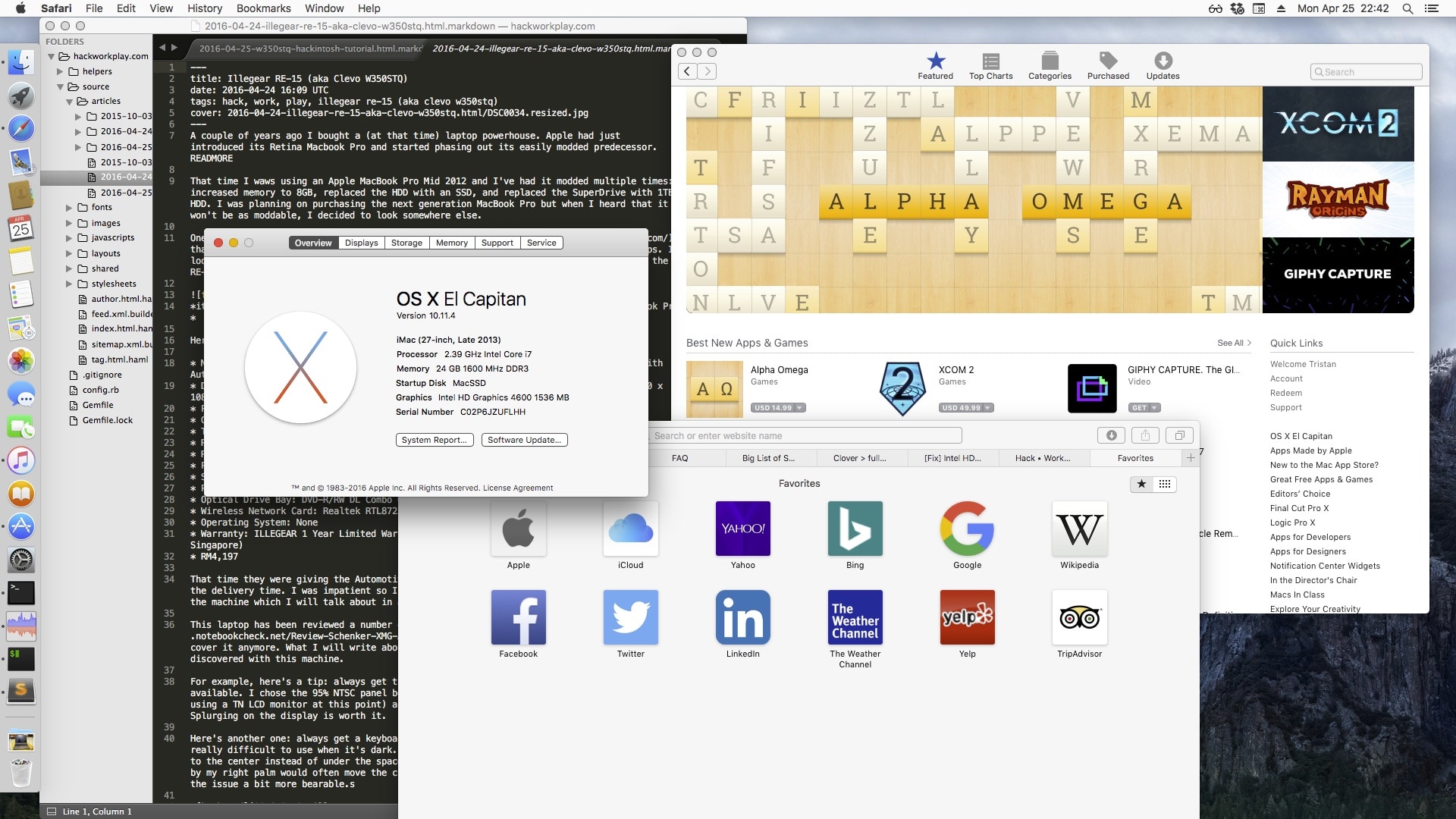Open Launchpad rocket icon in Dock

tap(21, 96)
